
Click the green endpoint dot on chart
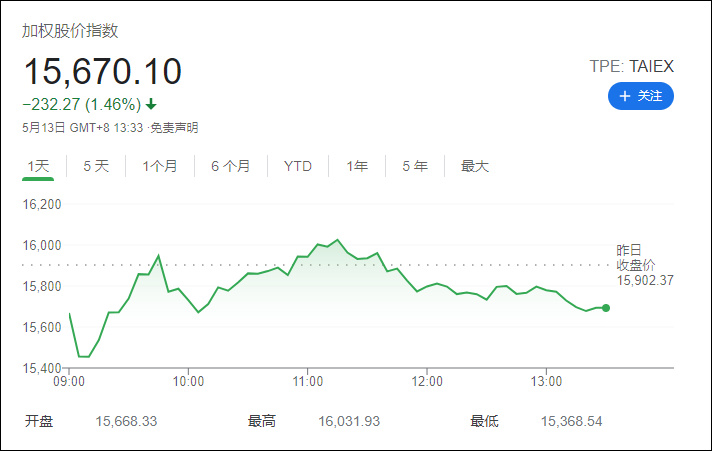tap(606, 308)
